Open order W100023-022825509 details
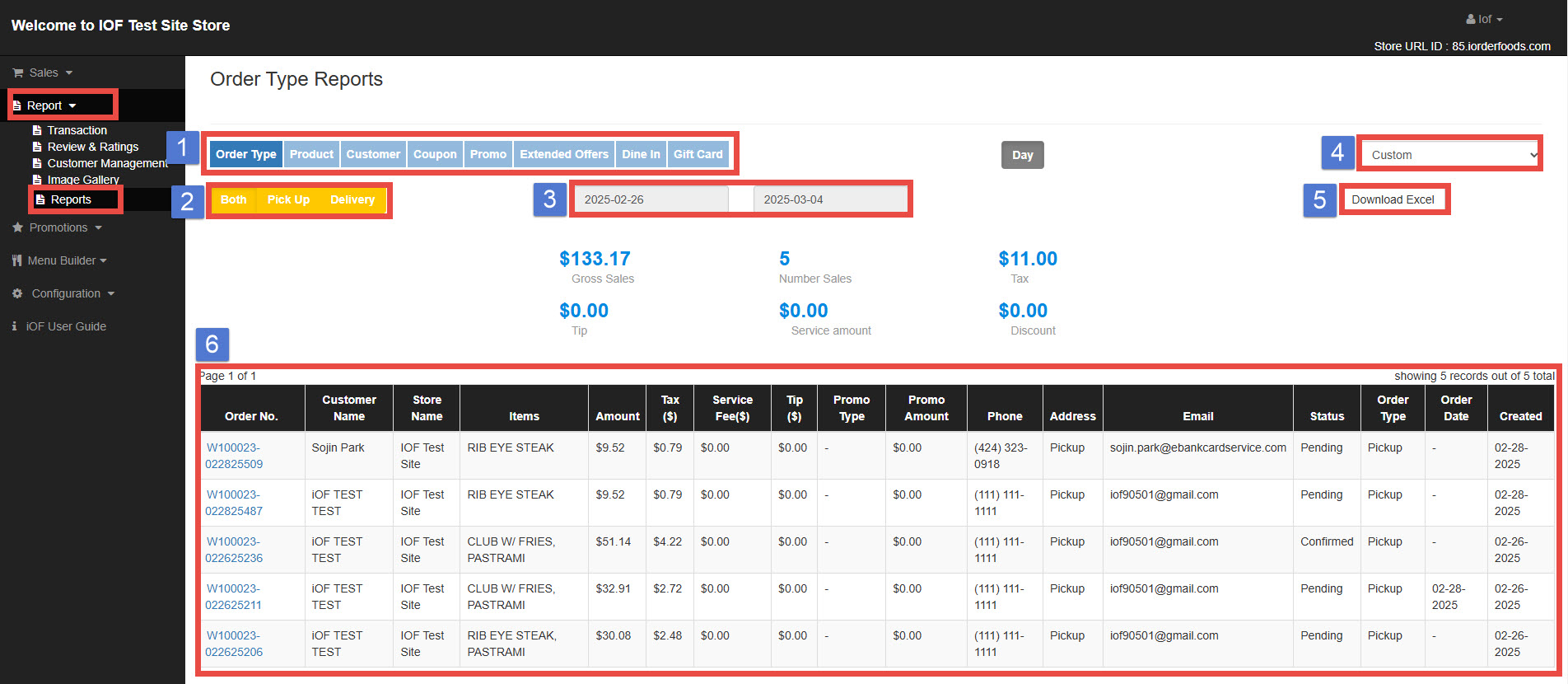The height and width of the screenshot is (684, 1568). pos(234,456)
